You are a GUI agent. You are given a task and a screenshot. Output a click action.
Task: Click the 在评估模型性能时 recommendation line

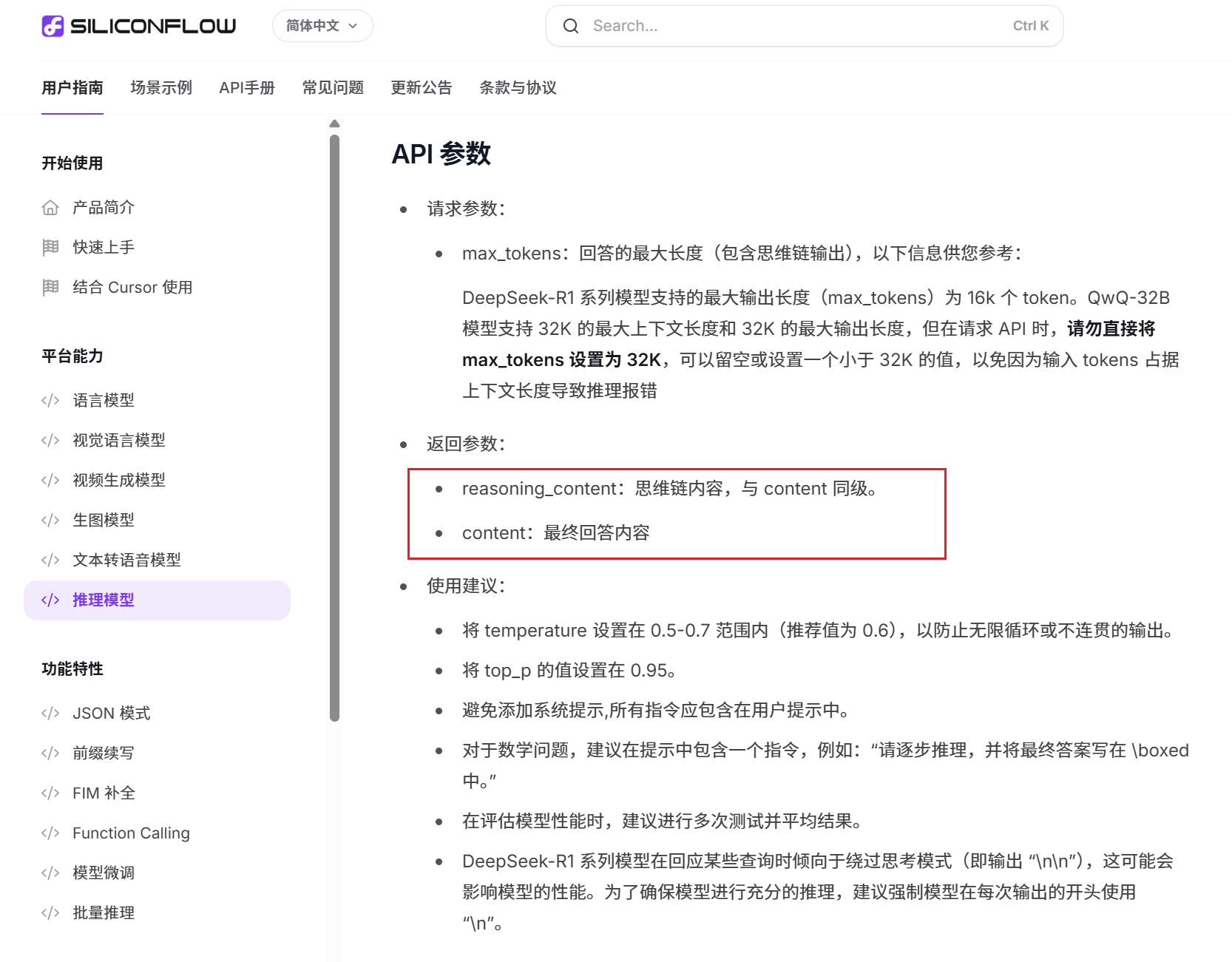(662, 822)
